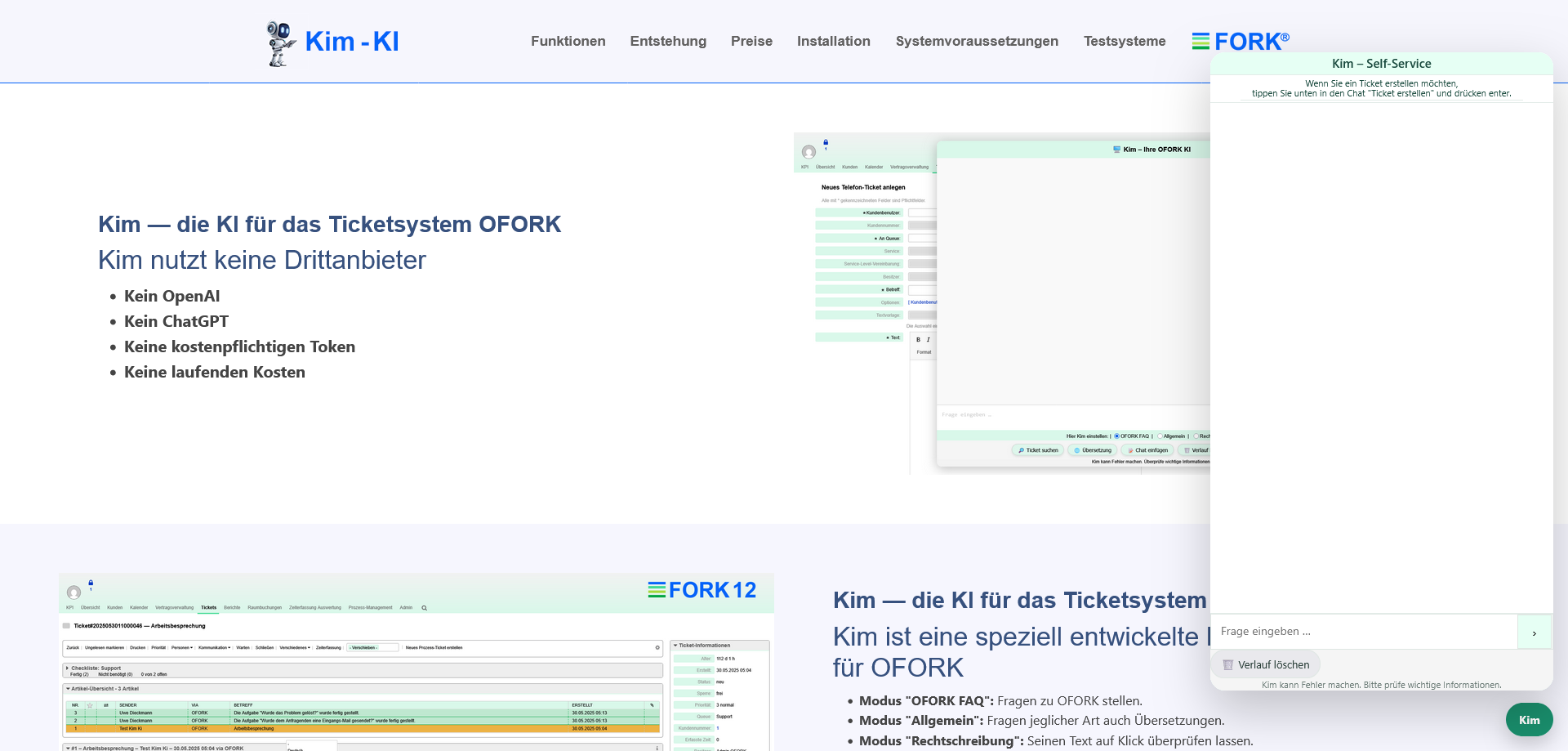Expand the Checkliste: Support section

coord(67,668)
